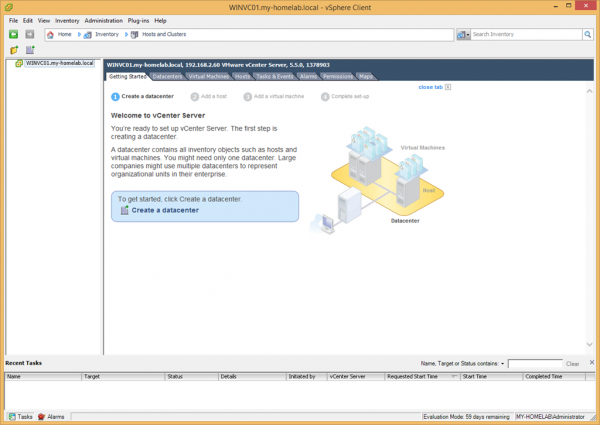Click the Create a datacenter link
The image size is (600, 425).
point(165,210)
